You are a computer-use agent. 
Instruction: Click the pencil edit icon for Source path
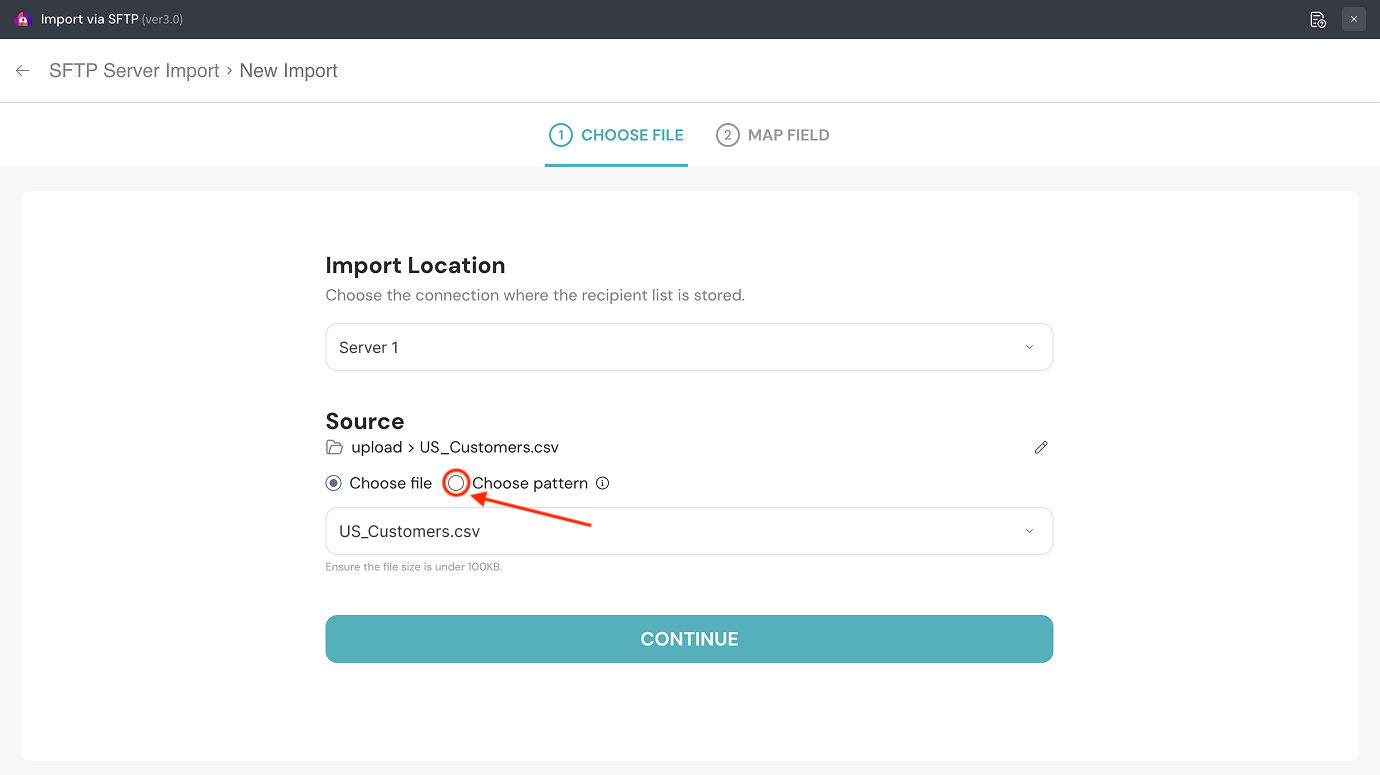(x=1041, y=447)
